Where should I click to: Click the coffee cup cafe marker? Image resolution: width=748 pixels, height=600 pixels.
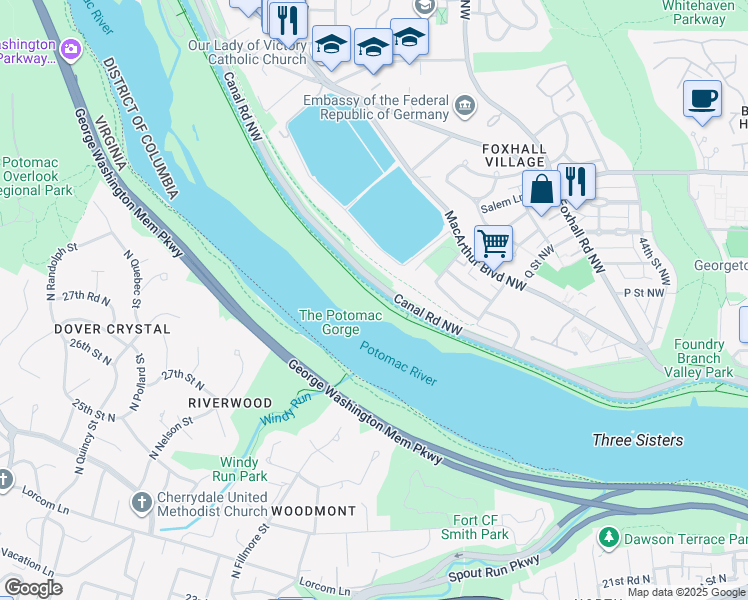tap(702, 99)
